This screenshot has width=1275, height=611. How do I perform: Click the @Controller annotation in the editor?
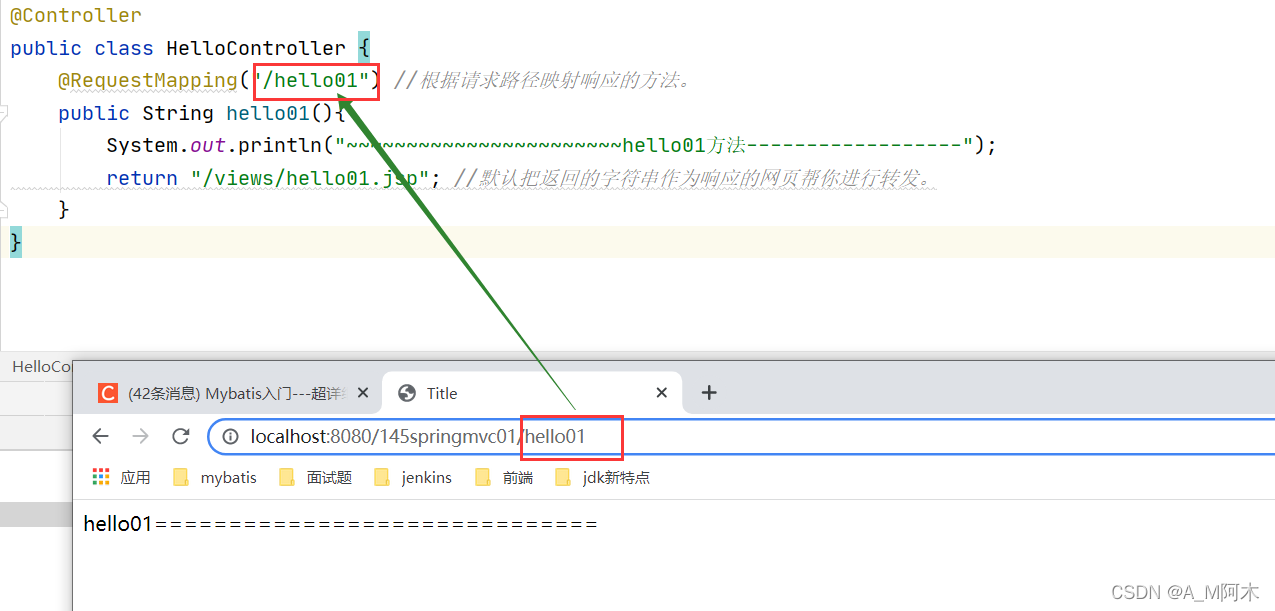pyautogui.click(x=76, y=16)
